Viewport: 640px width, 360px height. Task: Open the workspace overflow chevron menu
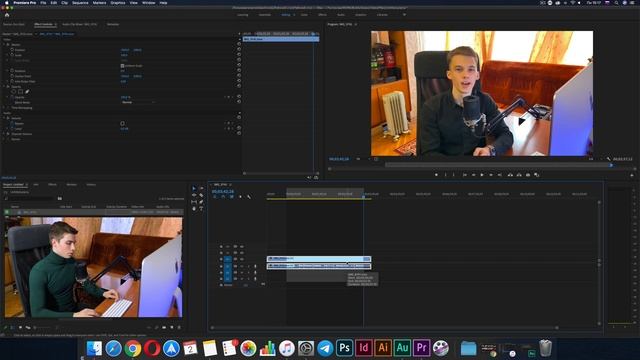point(404,15)
